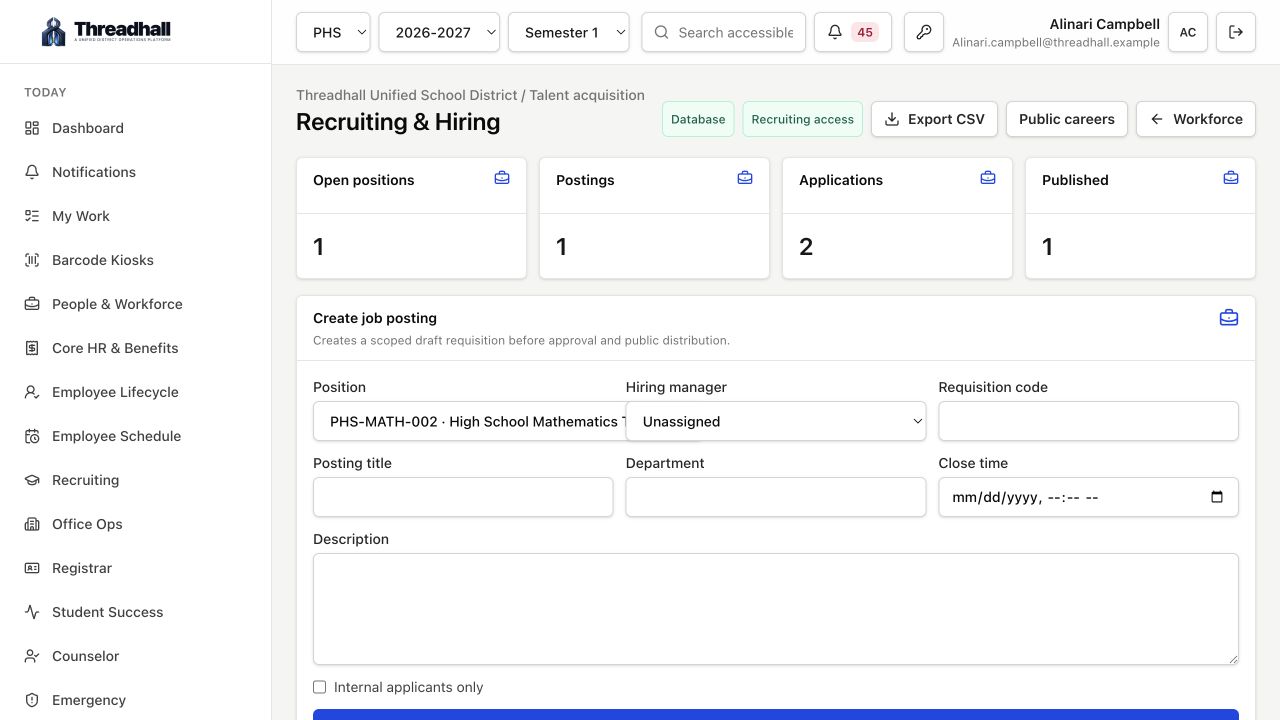This screenshot has height=720, width=1280.
Task: Click briefcase icon on Applications card
Action: click(988, 178)
